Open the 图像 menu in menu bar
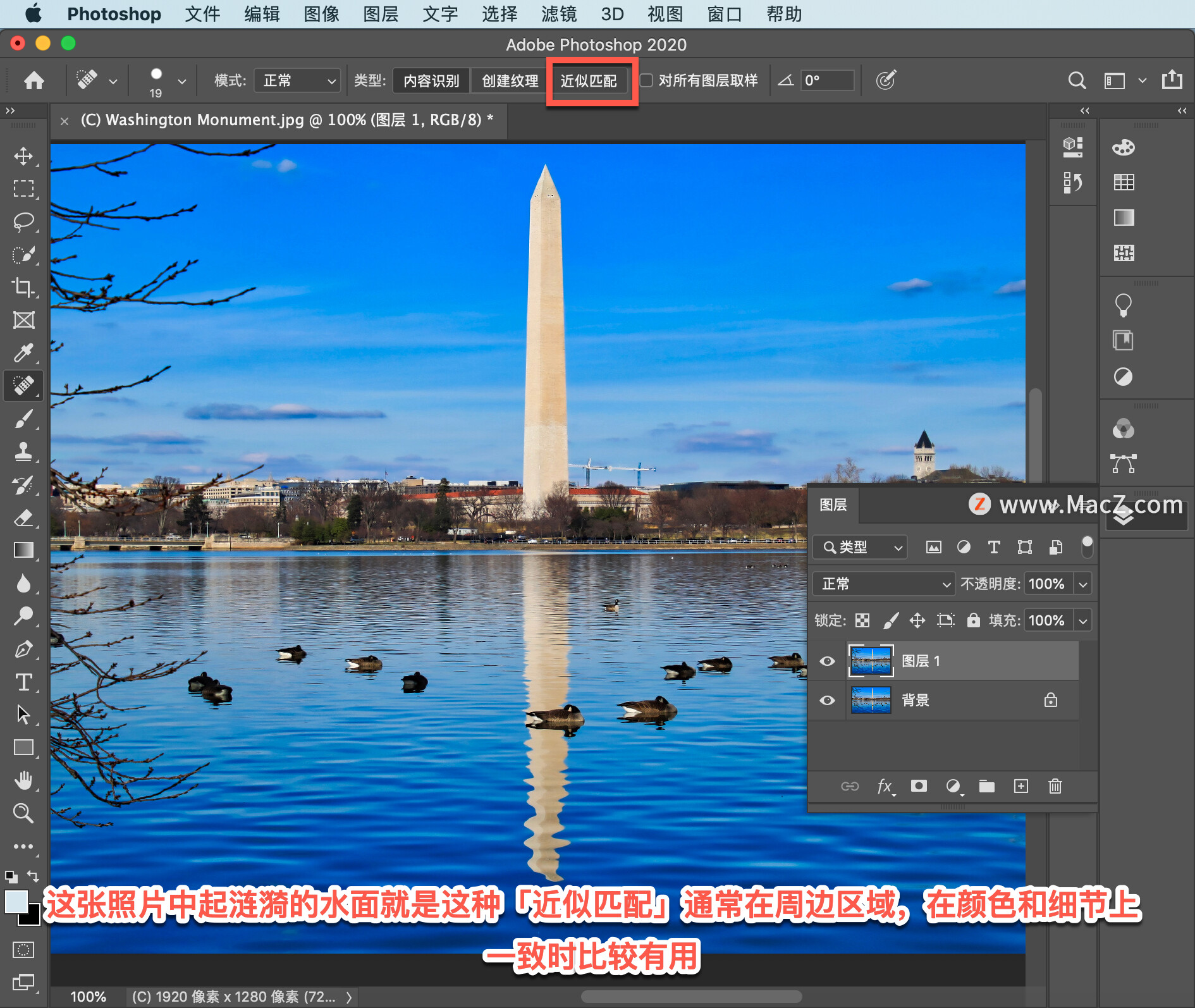 [x=321, y=14]
